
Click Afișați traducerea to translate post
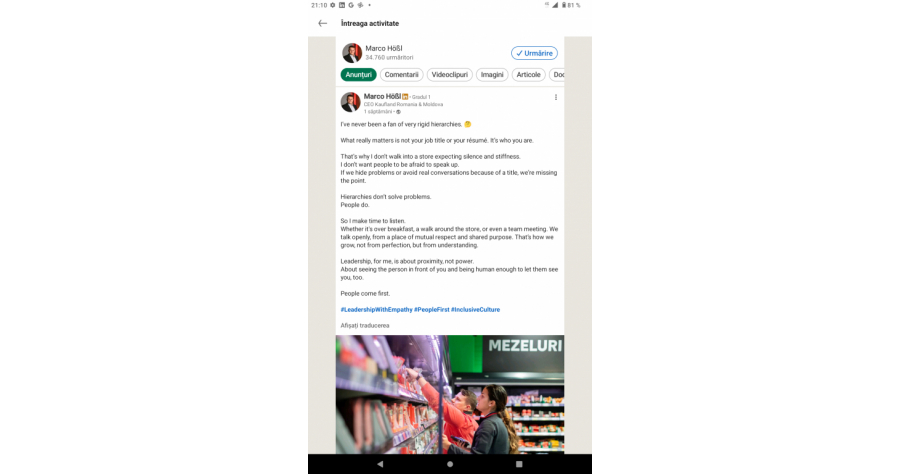coord(365,325)
